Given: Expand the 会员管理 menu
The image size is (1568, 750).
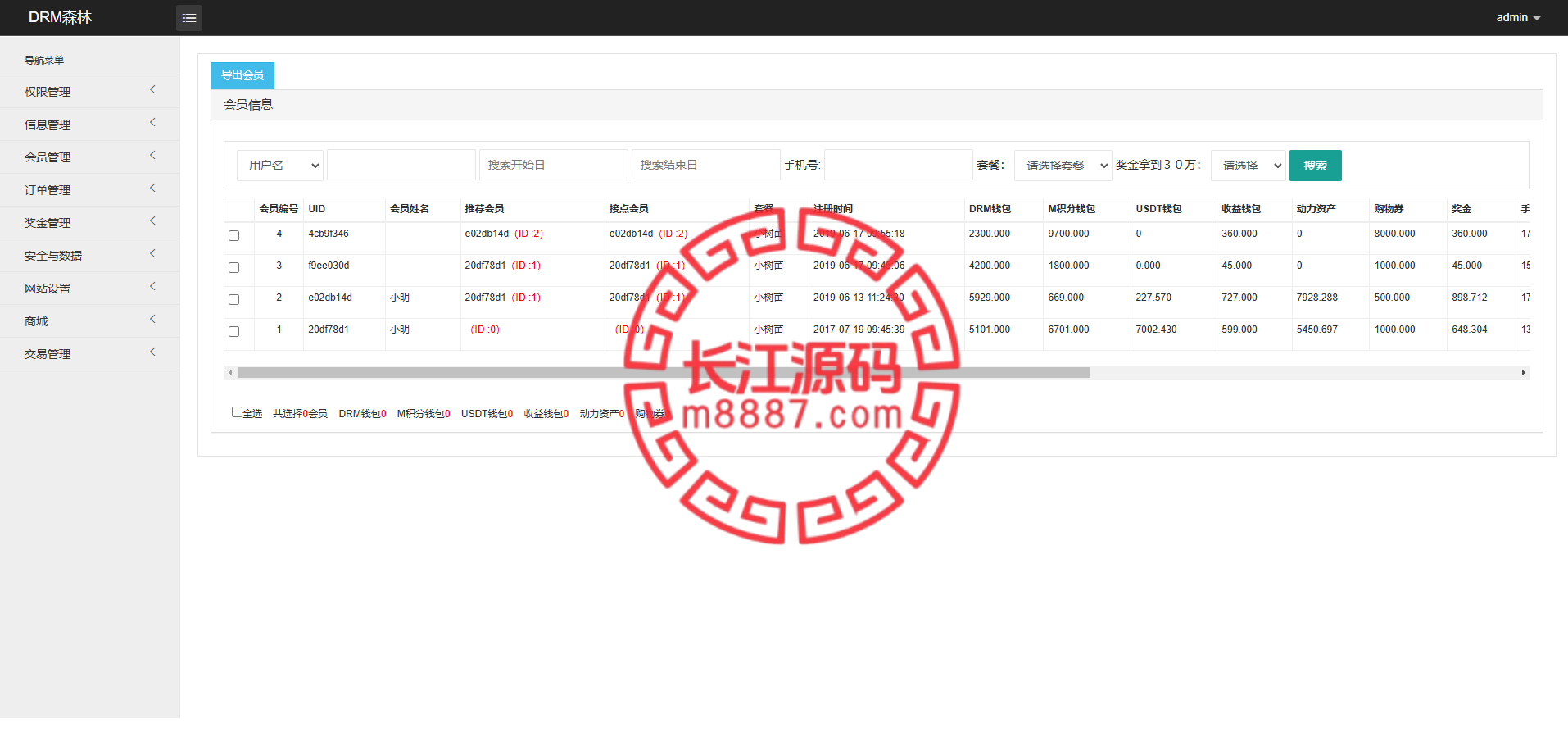Looking at the screenshot, I should point(89,157).
